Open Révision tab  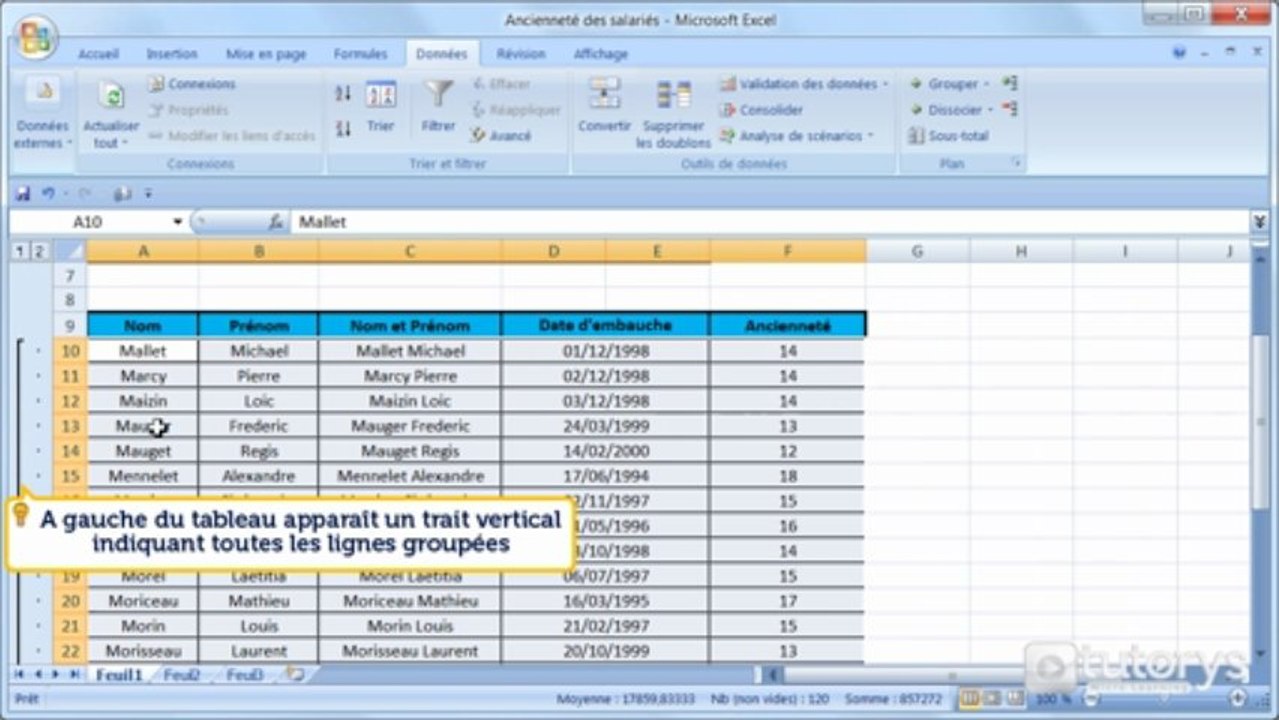click(521, 54)
